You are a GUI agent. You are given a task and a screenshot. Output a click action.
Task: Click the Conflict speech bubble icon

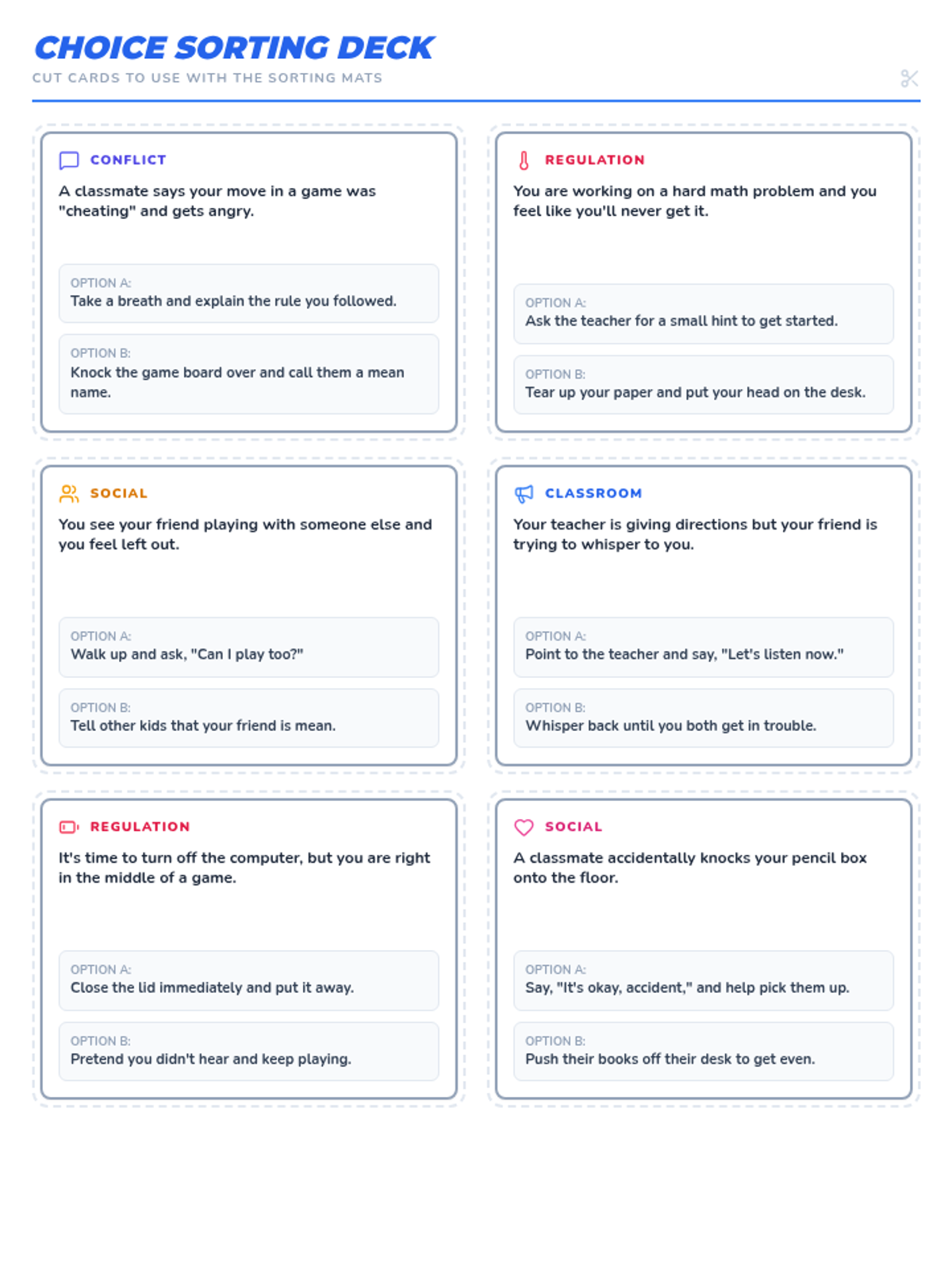(69, 160)
